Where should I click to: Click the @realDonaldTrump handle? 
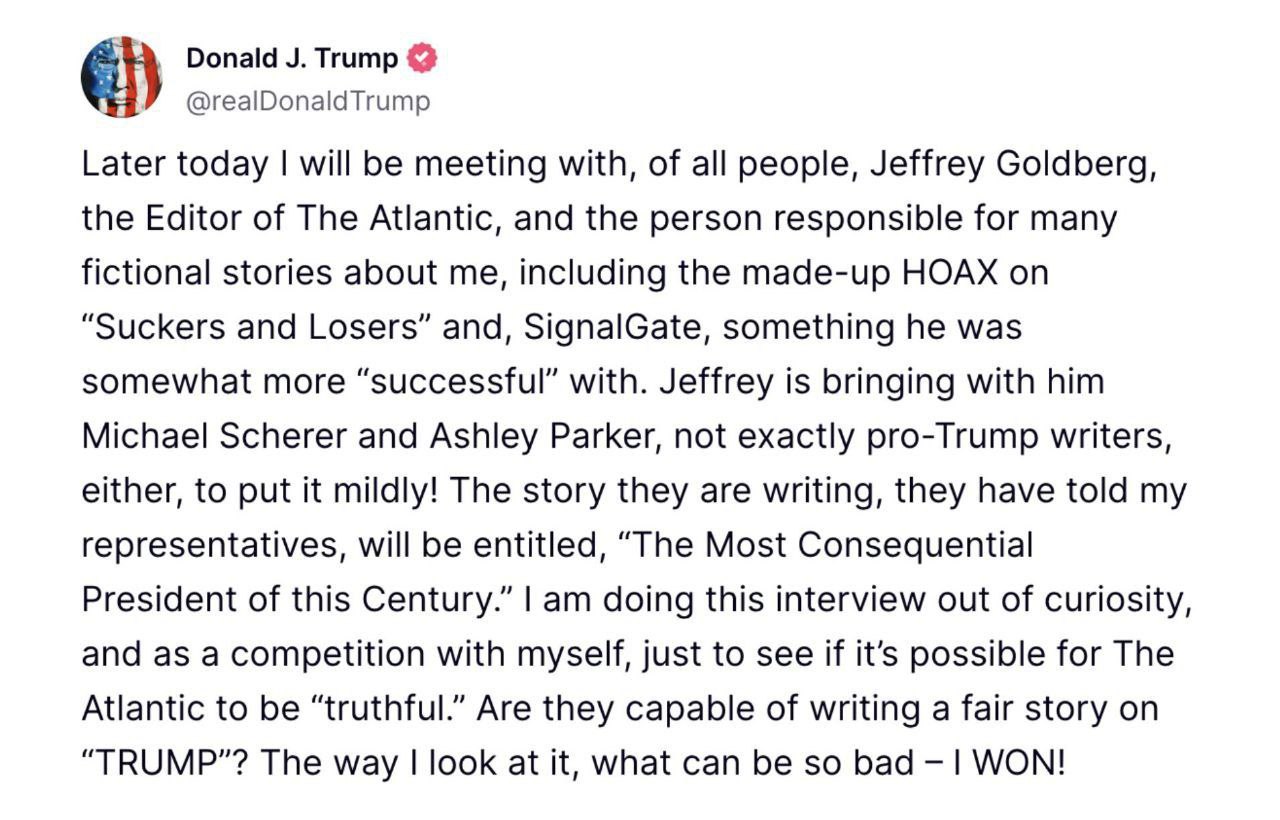pos(308,101)
